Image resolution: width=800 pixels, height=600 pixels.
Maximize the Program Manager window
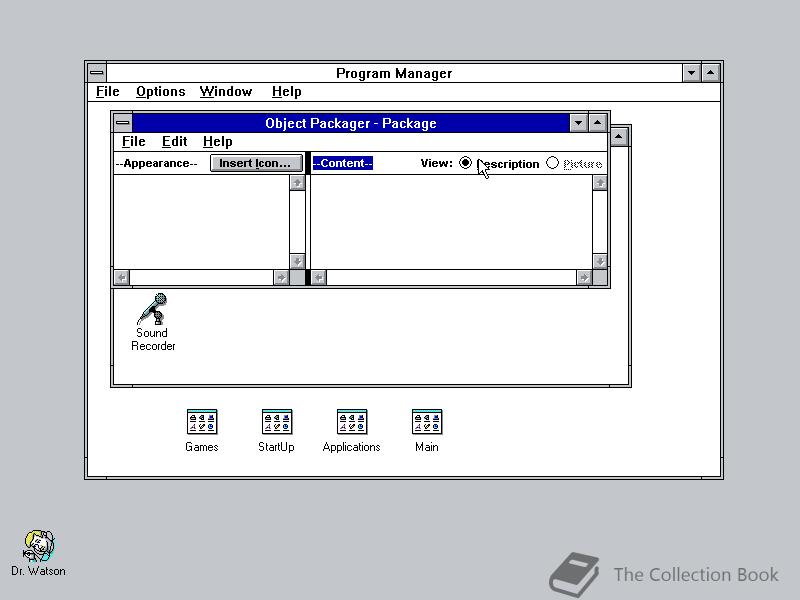[711, 73]
